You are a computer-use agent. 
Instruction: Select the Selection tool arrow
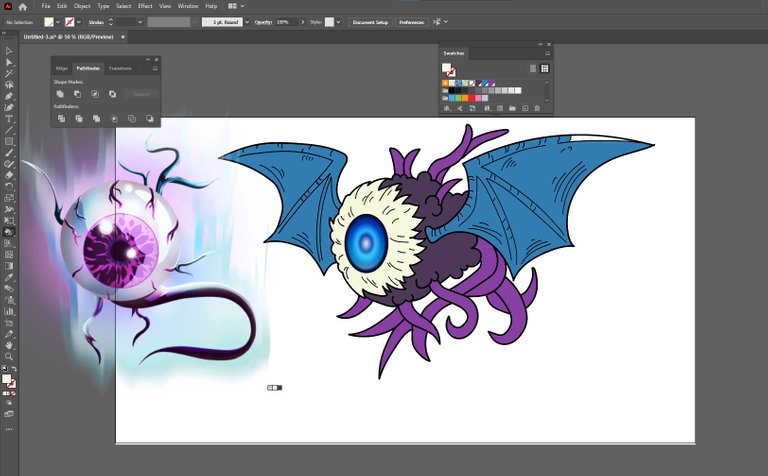(x=9, y=51)
